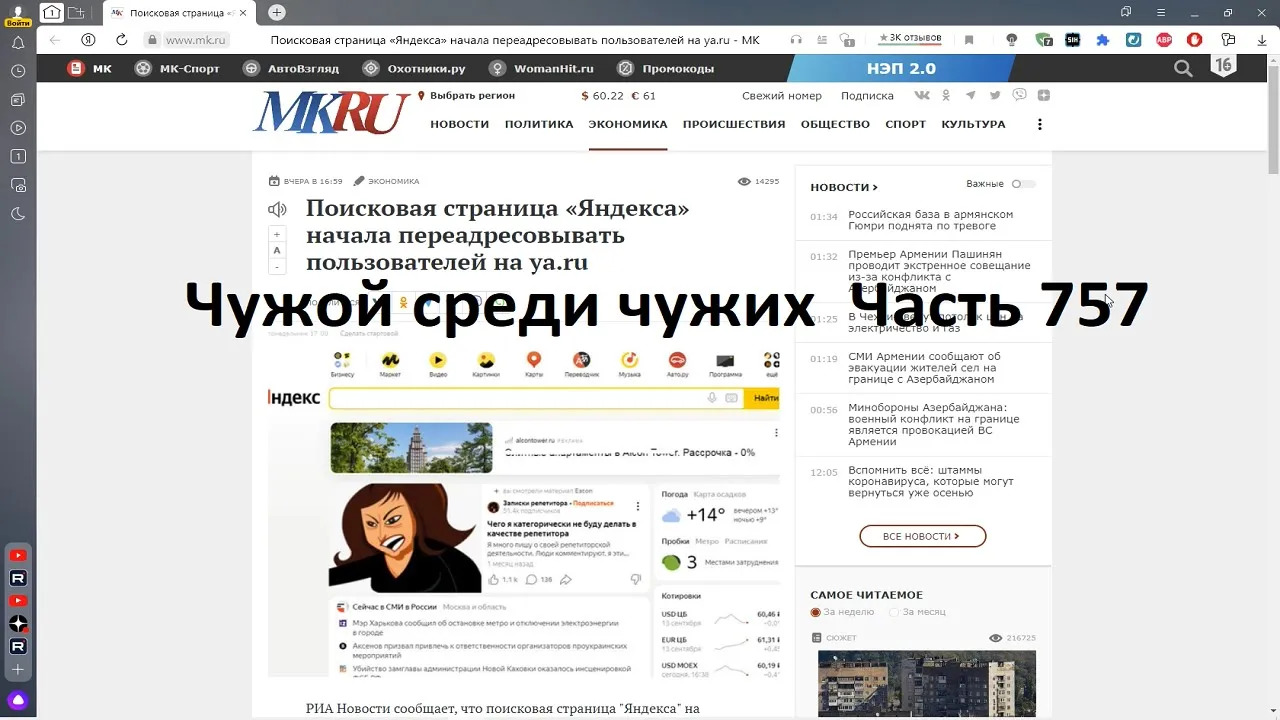The height and width of the screenshot is (720, 1280).
Task: Select the 'За месяц' radio option
Action: coord(894,612)
